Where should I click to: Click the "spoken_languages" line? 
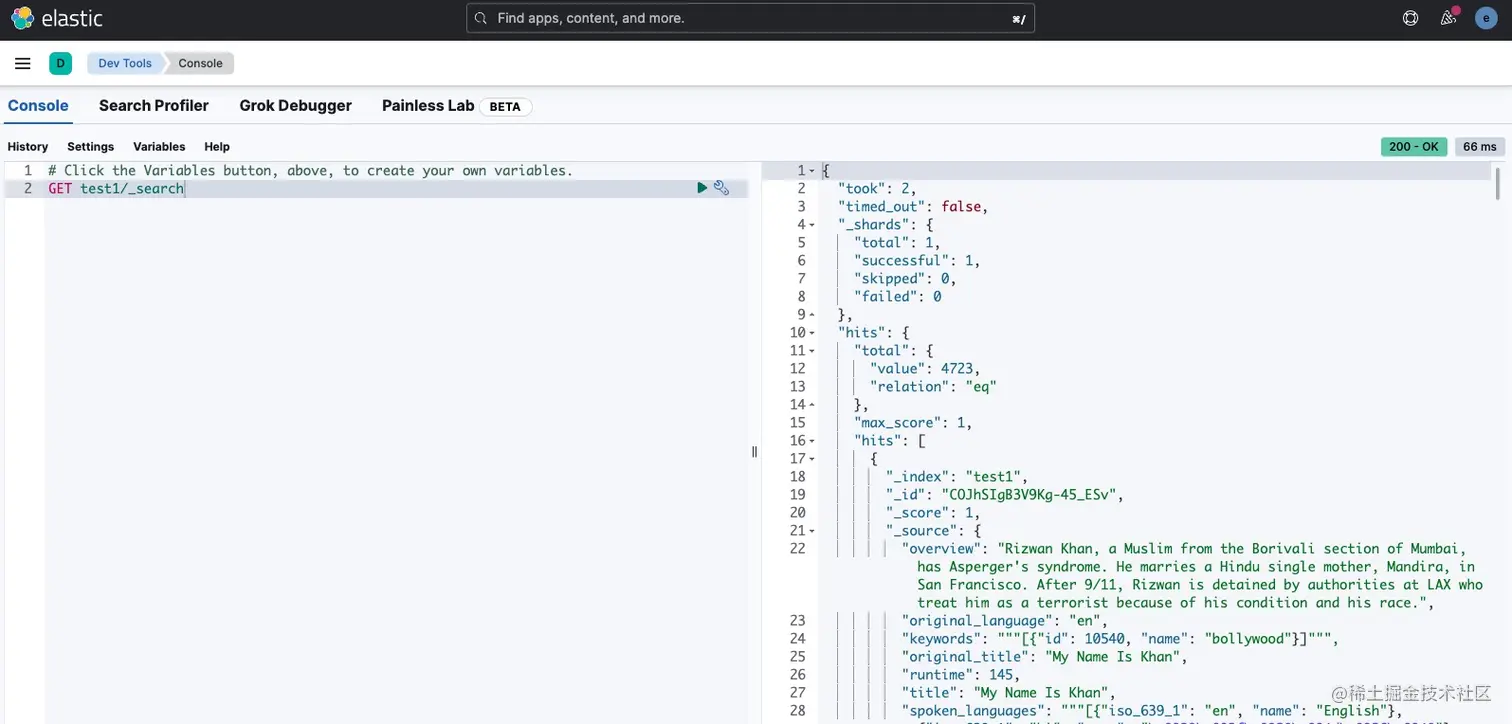coord(1152,711)
